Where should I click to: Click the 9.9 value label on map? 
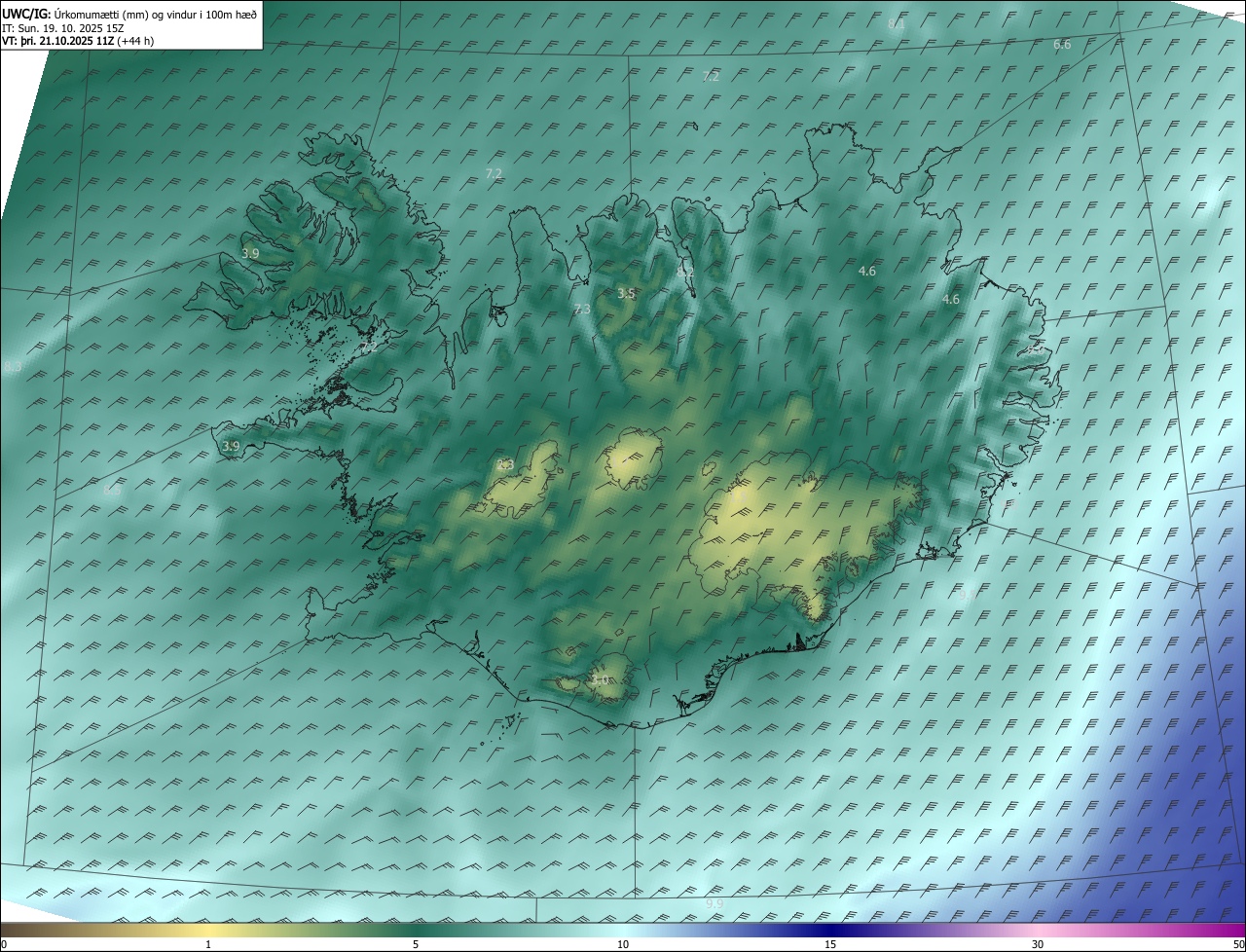[715, 904]
